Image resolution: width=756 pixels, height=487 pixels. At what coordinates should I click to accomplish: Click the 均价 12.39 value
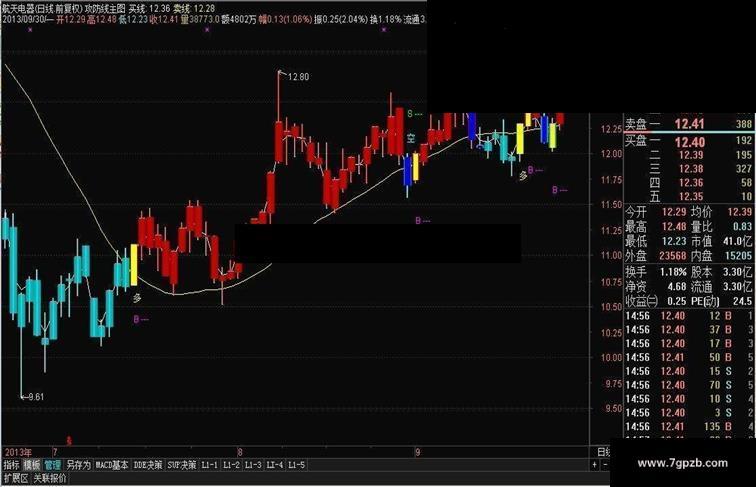tap(740, 212)
